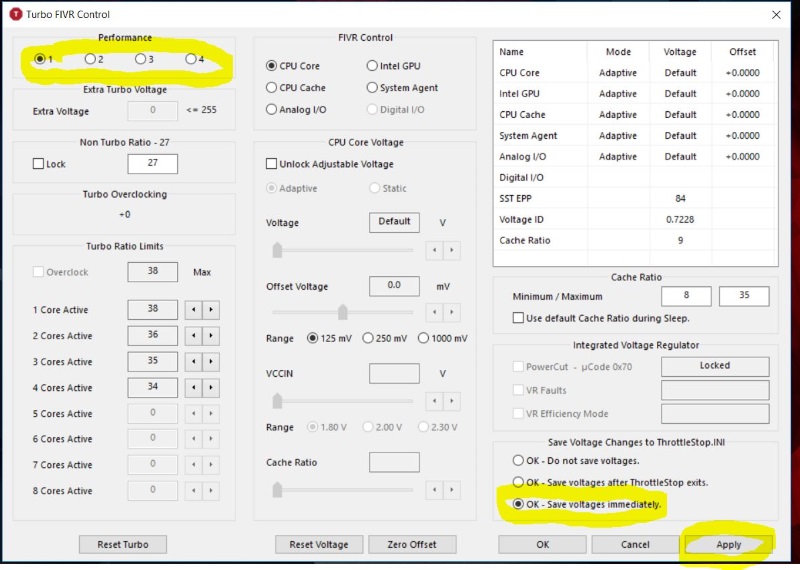Click the Cache Ratio slider right arrow

click(x=452, y=490)
